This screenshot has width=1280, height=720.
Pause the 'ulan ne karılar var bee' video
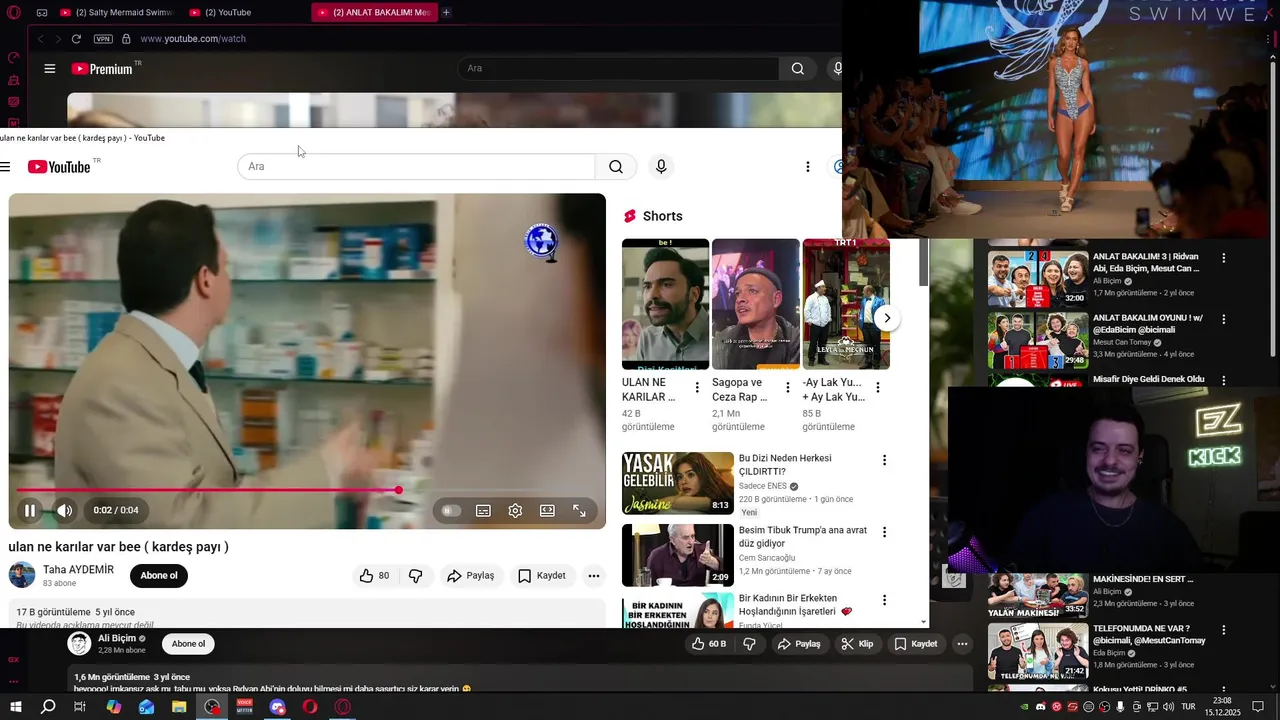(30, 510)
